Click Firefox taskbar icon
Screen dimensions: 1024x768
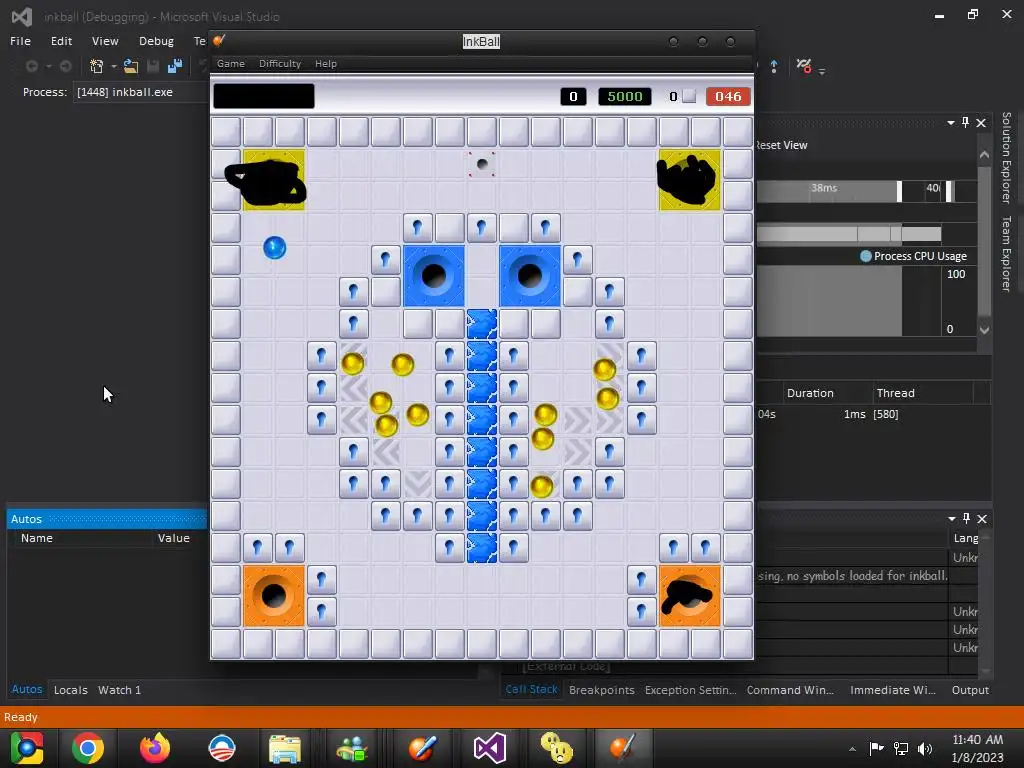coord(155,748)
